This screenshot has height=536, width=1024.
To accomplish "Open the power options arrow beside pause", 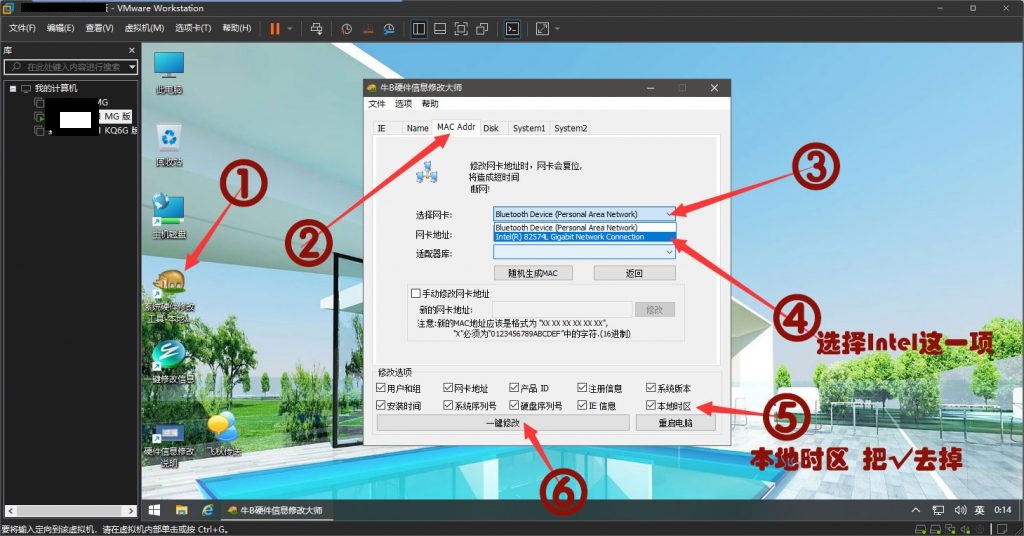I will (x=290, y=29).
